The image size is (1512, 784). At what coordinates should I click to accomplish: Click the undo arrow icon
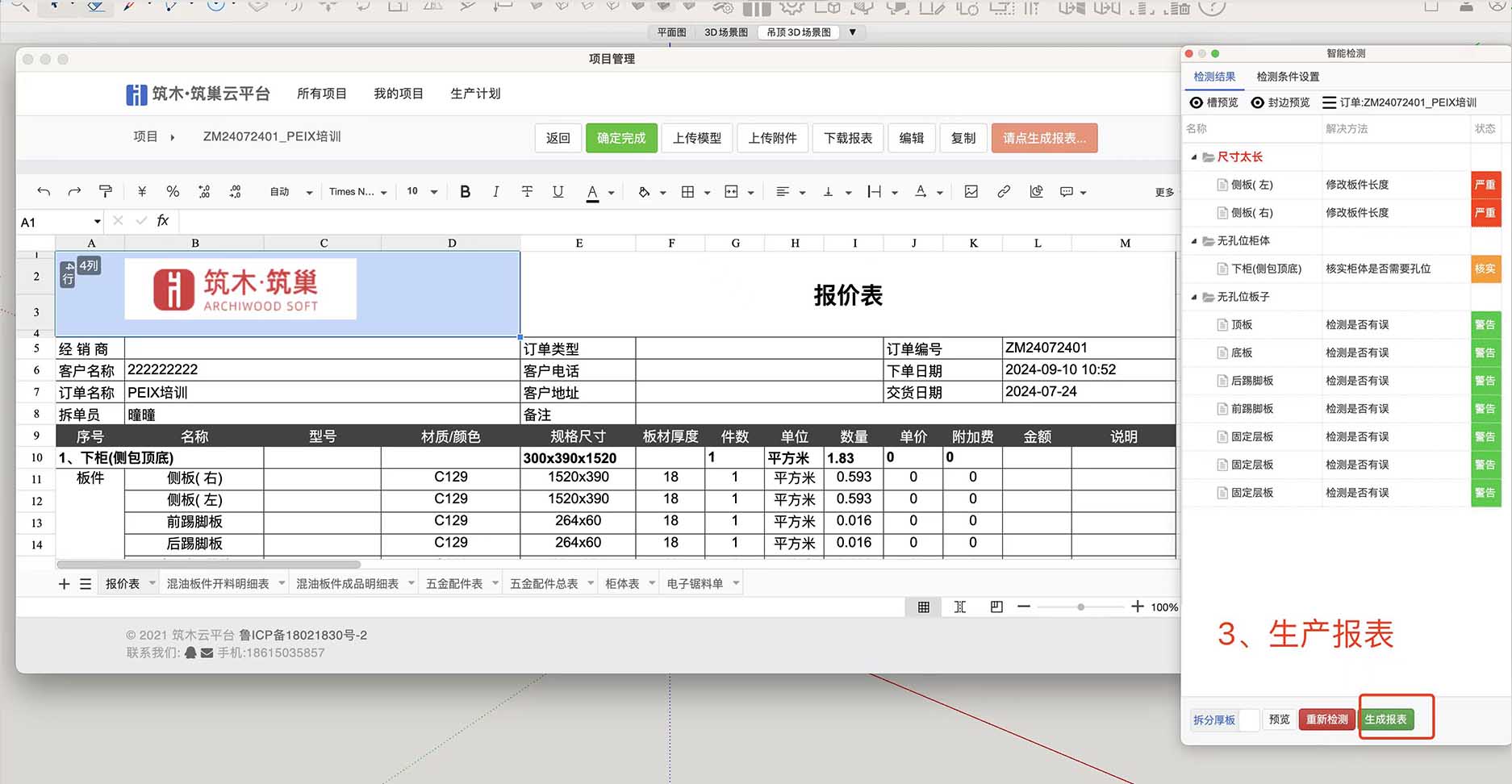43,192
